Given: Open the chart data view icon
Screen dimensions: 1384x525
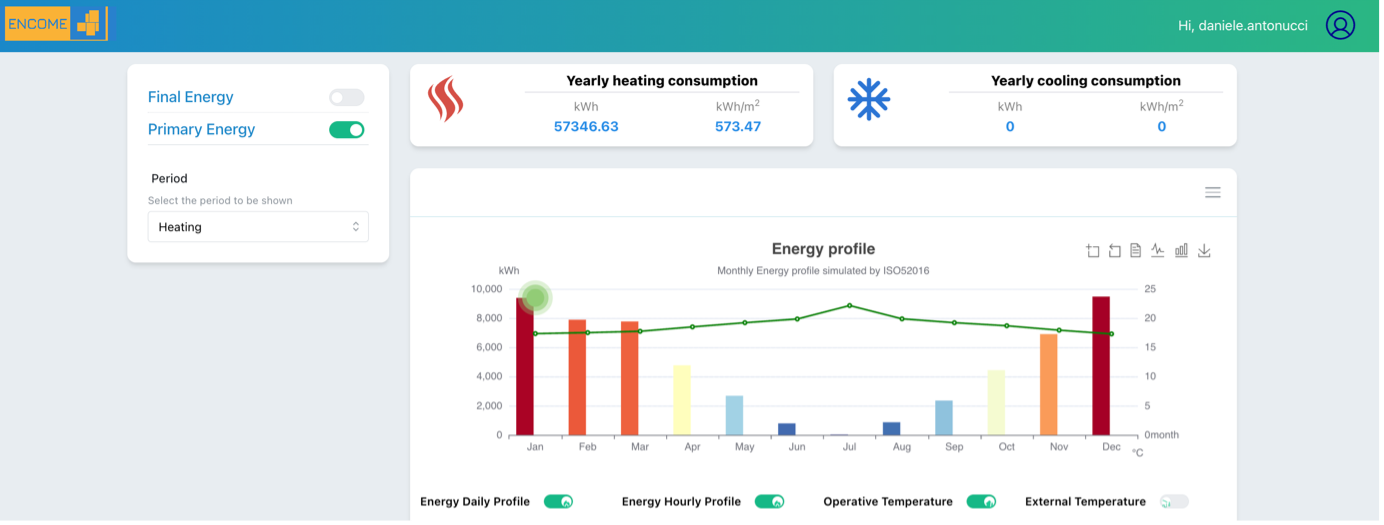Looking at the screenshot, I should (x=1136, y=251).
